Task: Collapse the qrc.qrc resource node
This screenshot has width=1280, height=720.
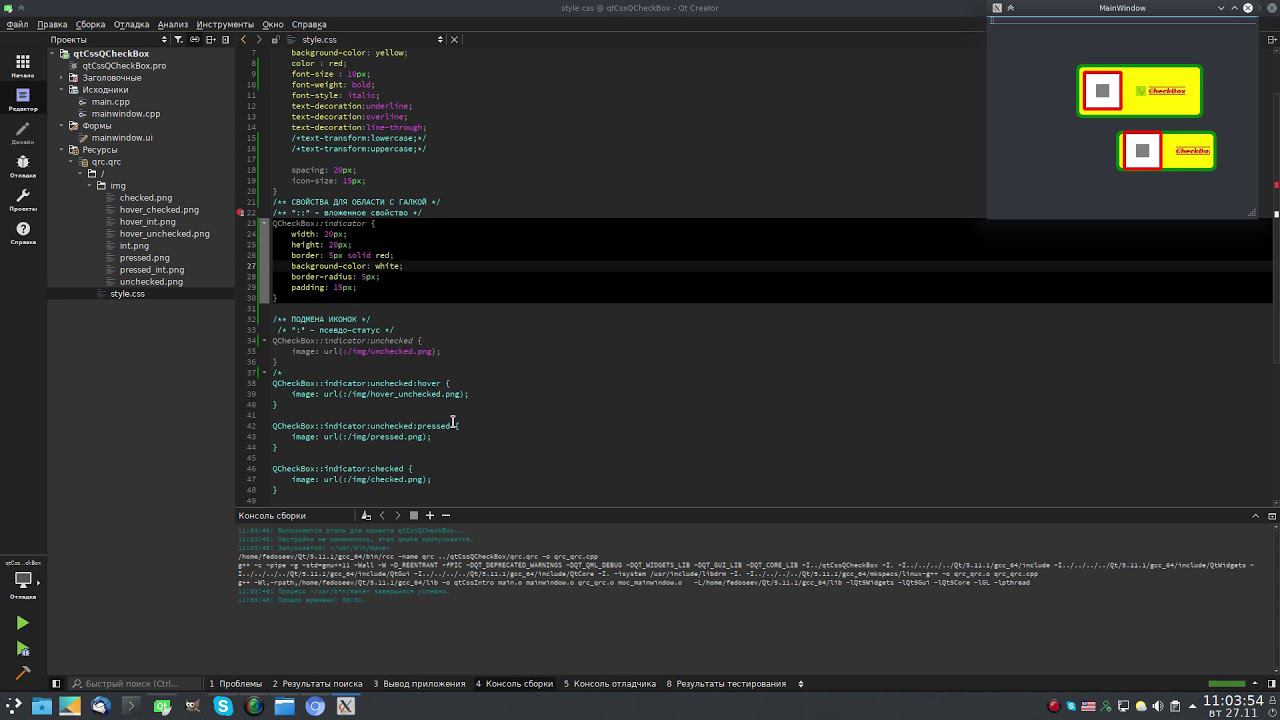Action: point(72,162)
